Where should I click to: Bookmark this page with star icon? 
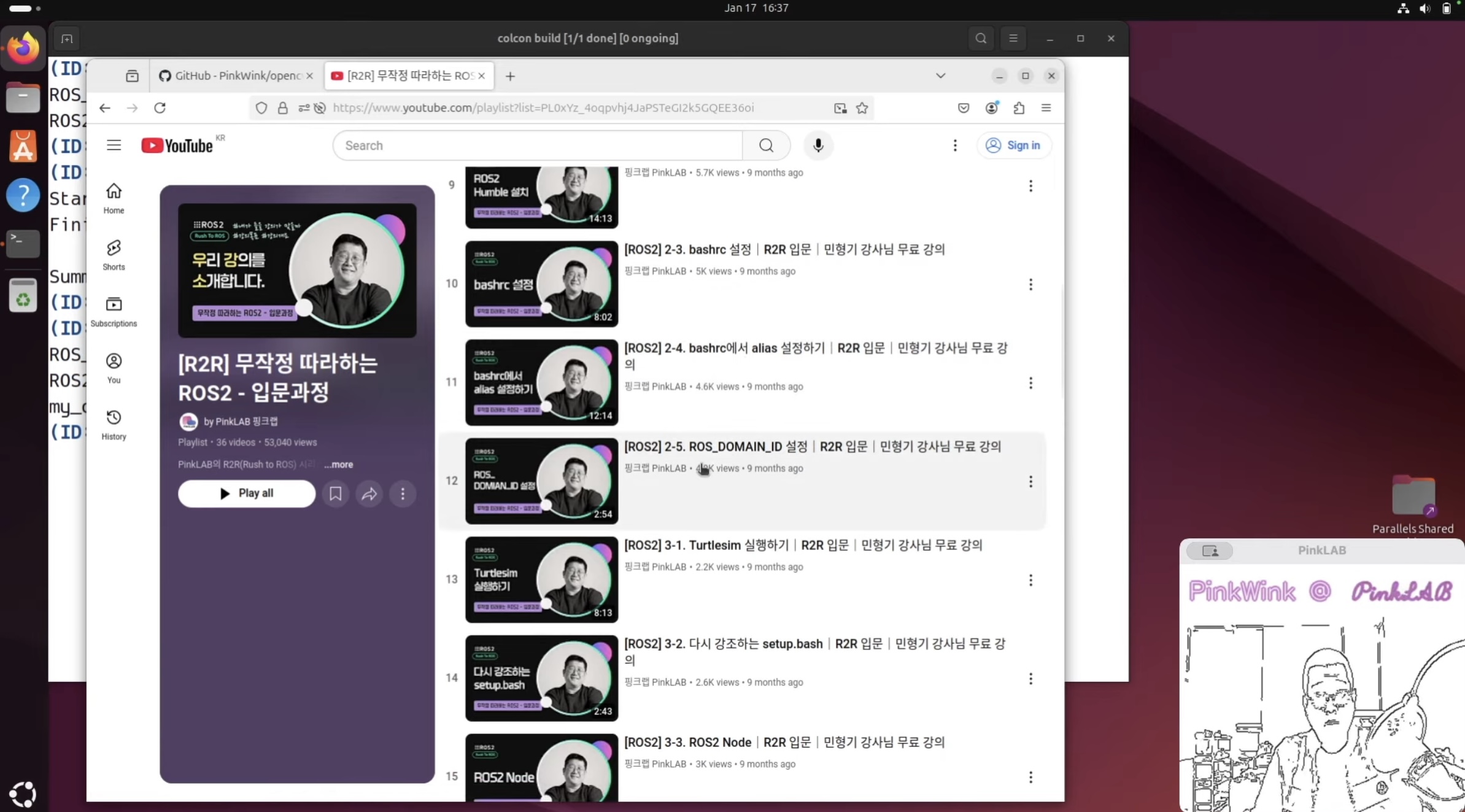click(x=862, y=108)
